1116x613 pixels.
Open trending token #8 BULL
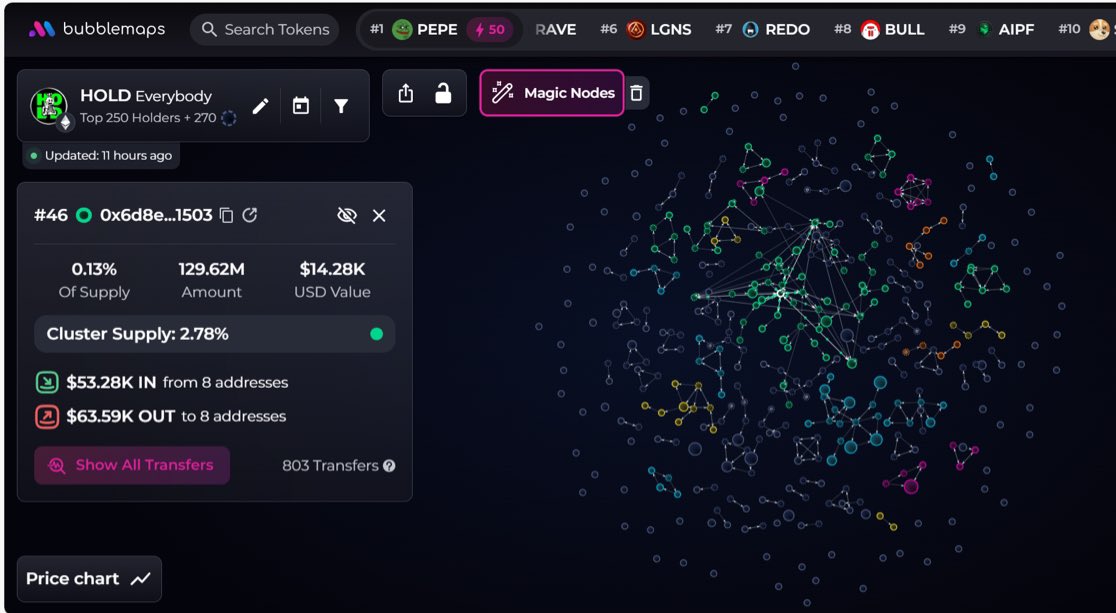click(880, 29)
